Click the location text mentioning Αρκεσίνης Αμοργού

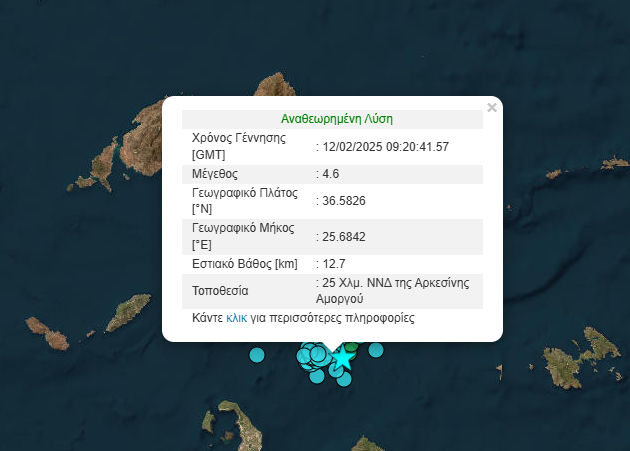(x=397, y=291)
